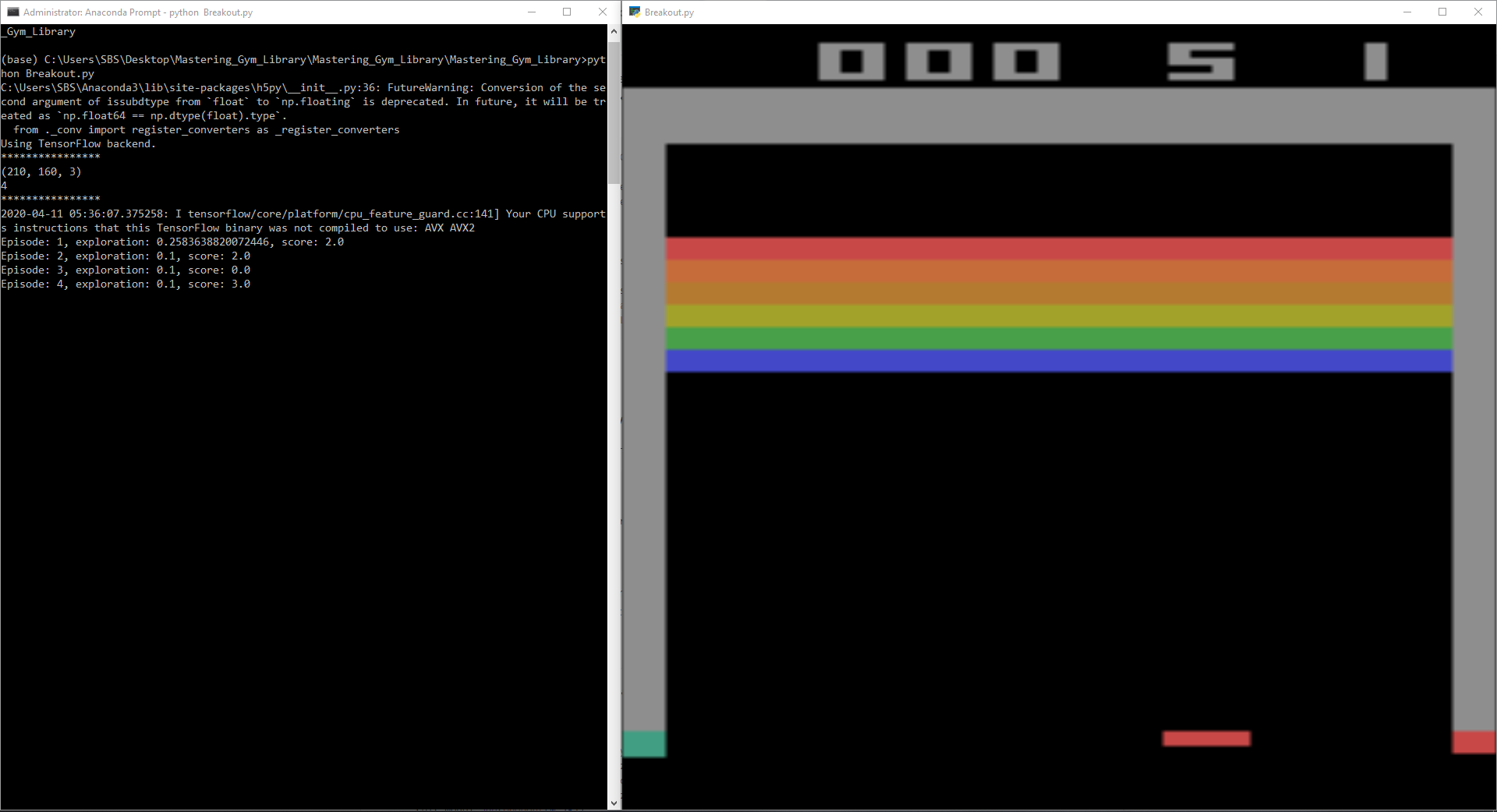The image size is (1497, 812).
Task: Click the Anaconda Prompt window icon
Action: 12,12
